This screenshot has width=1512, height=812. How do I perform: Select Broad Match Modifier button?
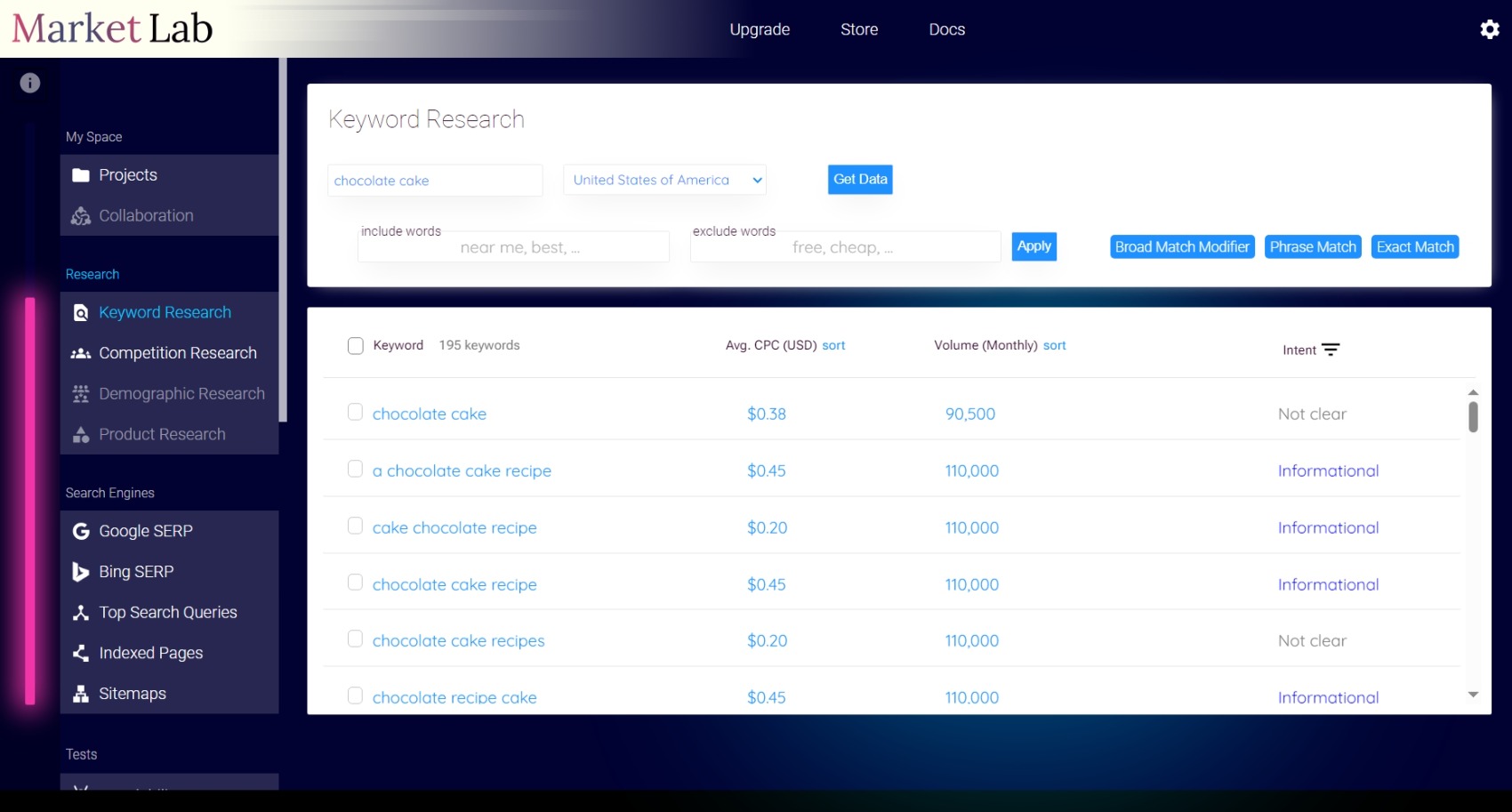[x=1183, y=247]
